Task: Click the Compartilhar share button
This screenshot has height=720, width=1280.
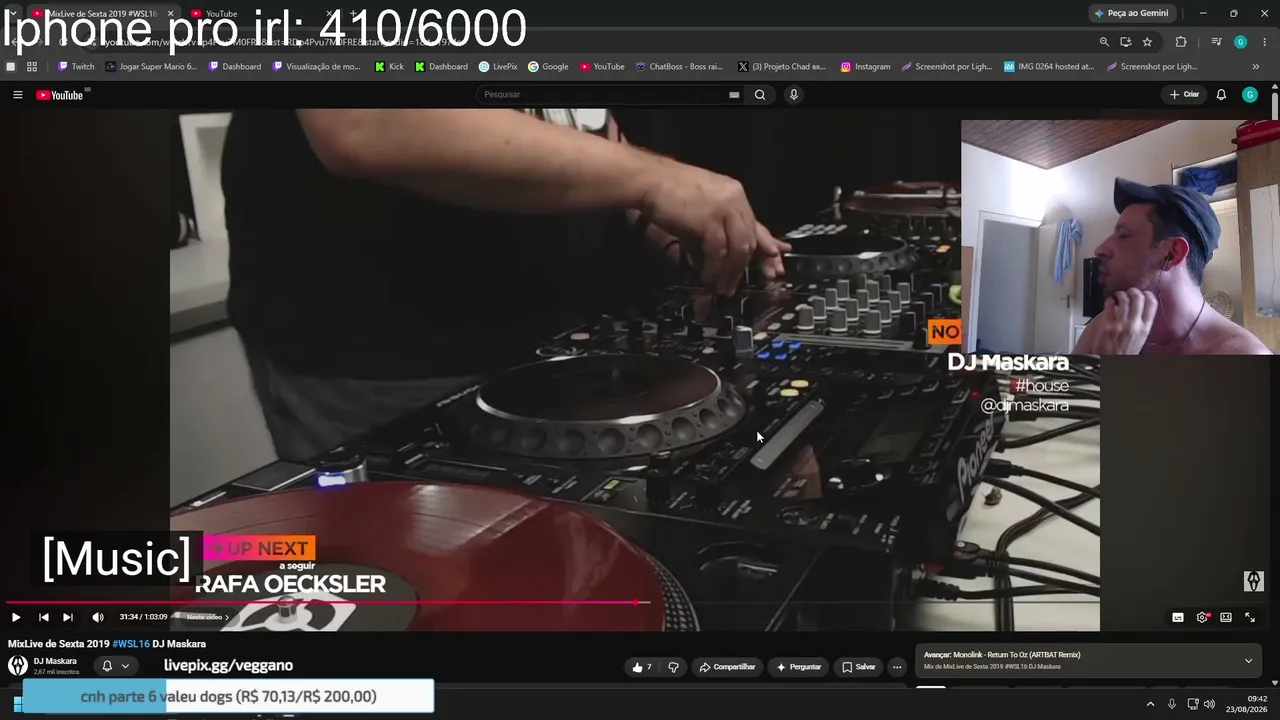Action: coord(727,667)
